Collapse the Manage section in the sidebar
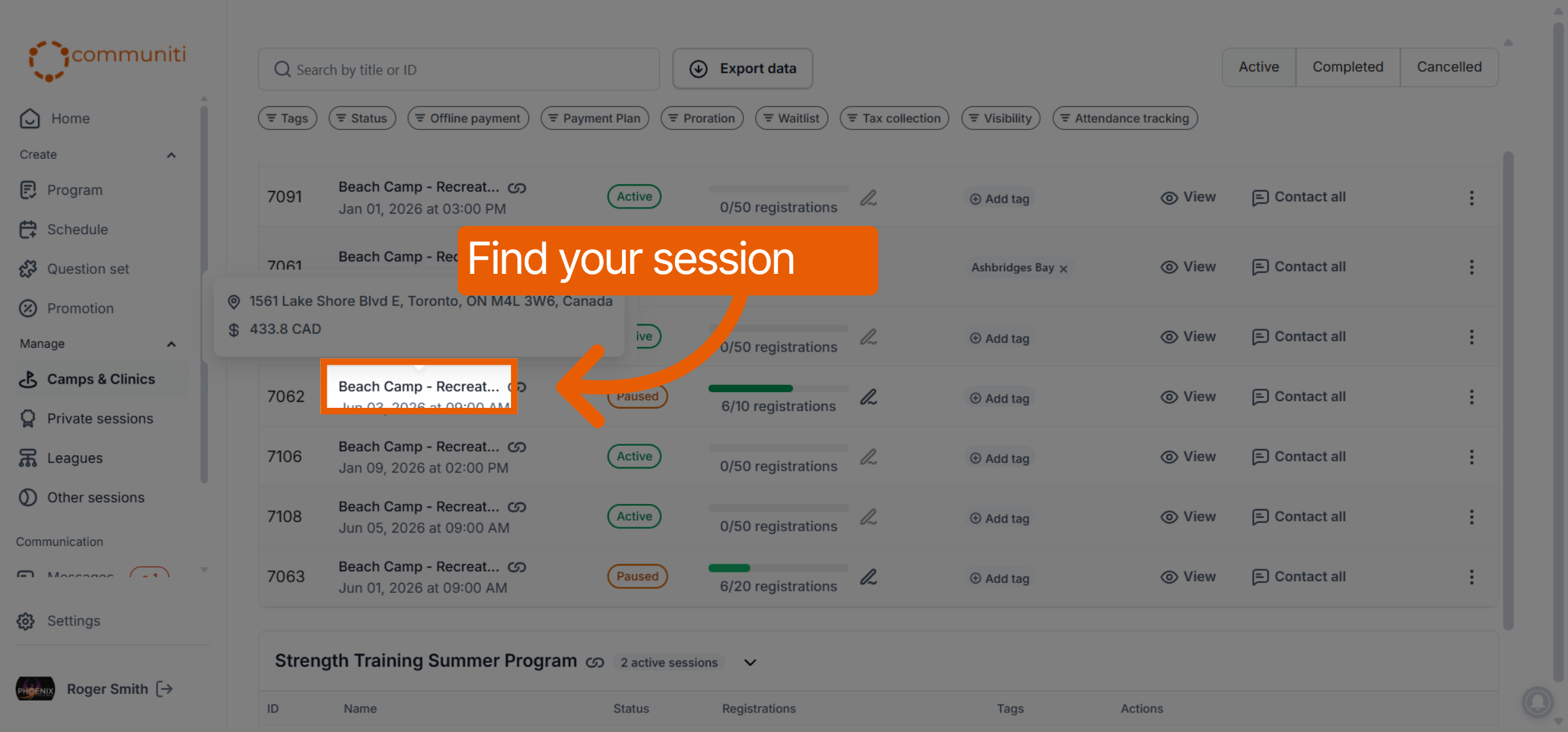 (x=171, y=344)
